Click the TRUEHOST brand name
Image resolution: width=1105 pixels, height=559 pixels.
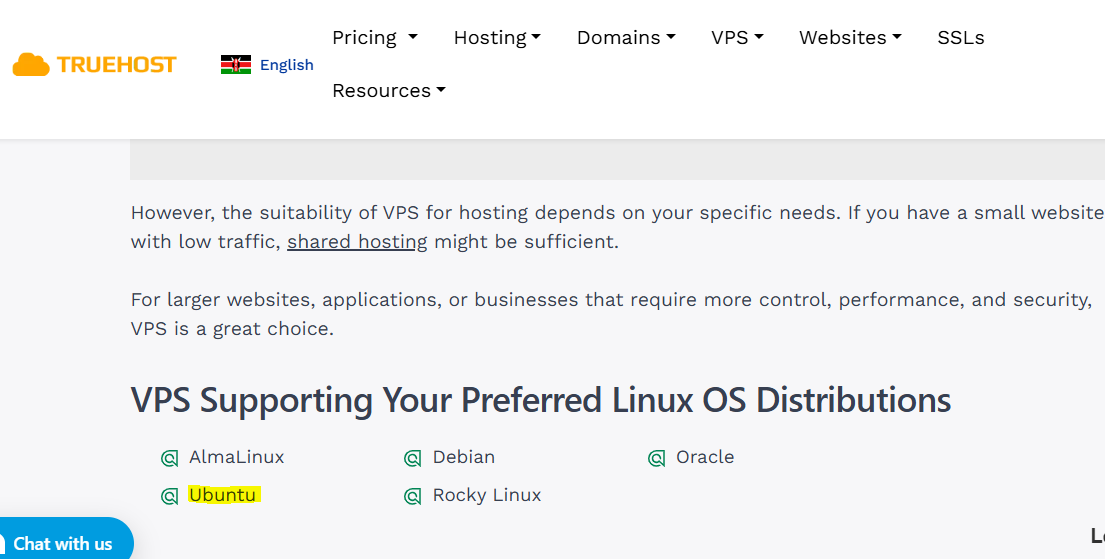pos(116,65)
